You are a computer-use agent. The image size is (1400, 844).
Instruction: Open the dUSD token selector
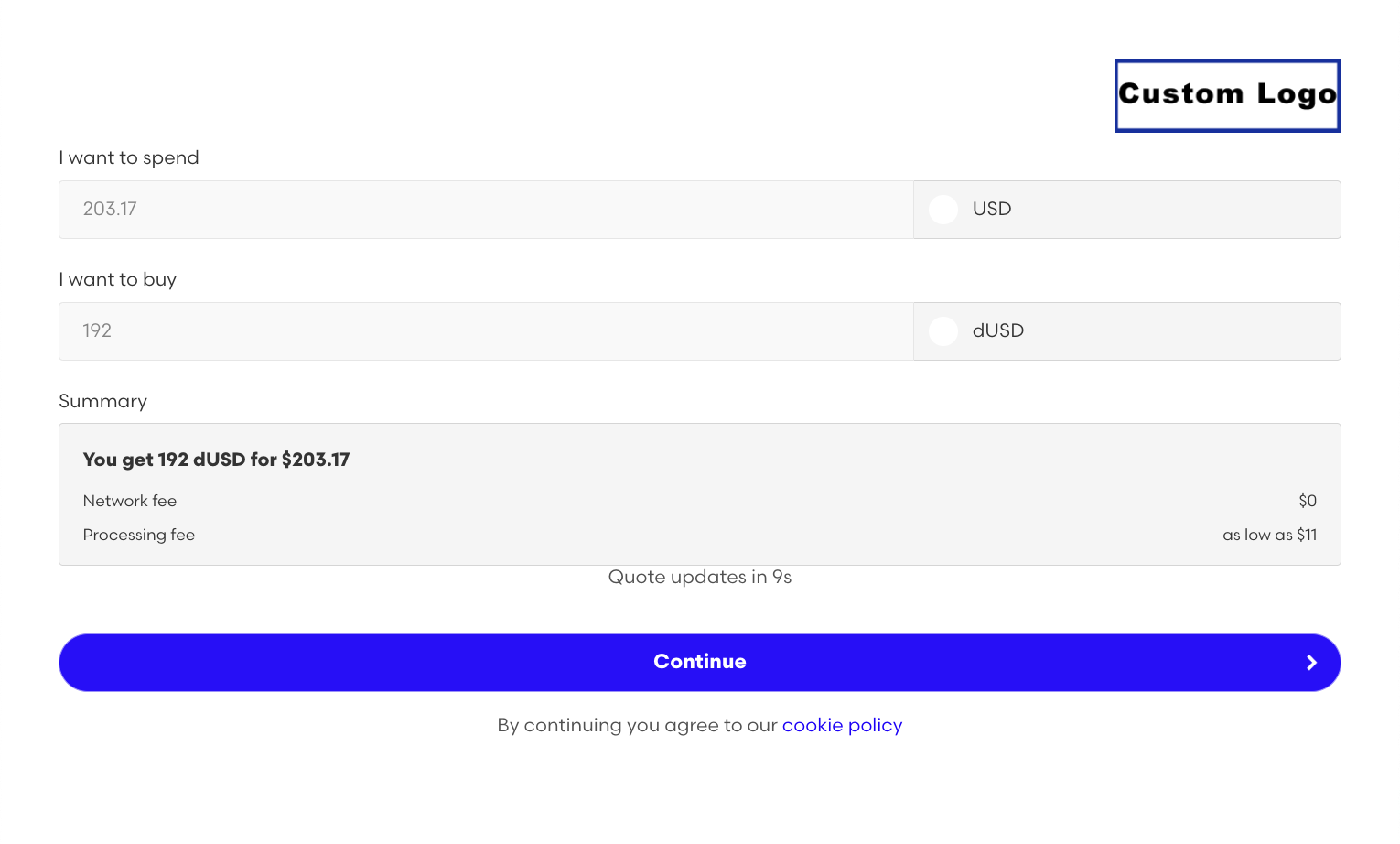[x=1126, y=331]
